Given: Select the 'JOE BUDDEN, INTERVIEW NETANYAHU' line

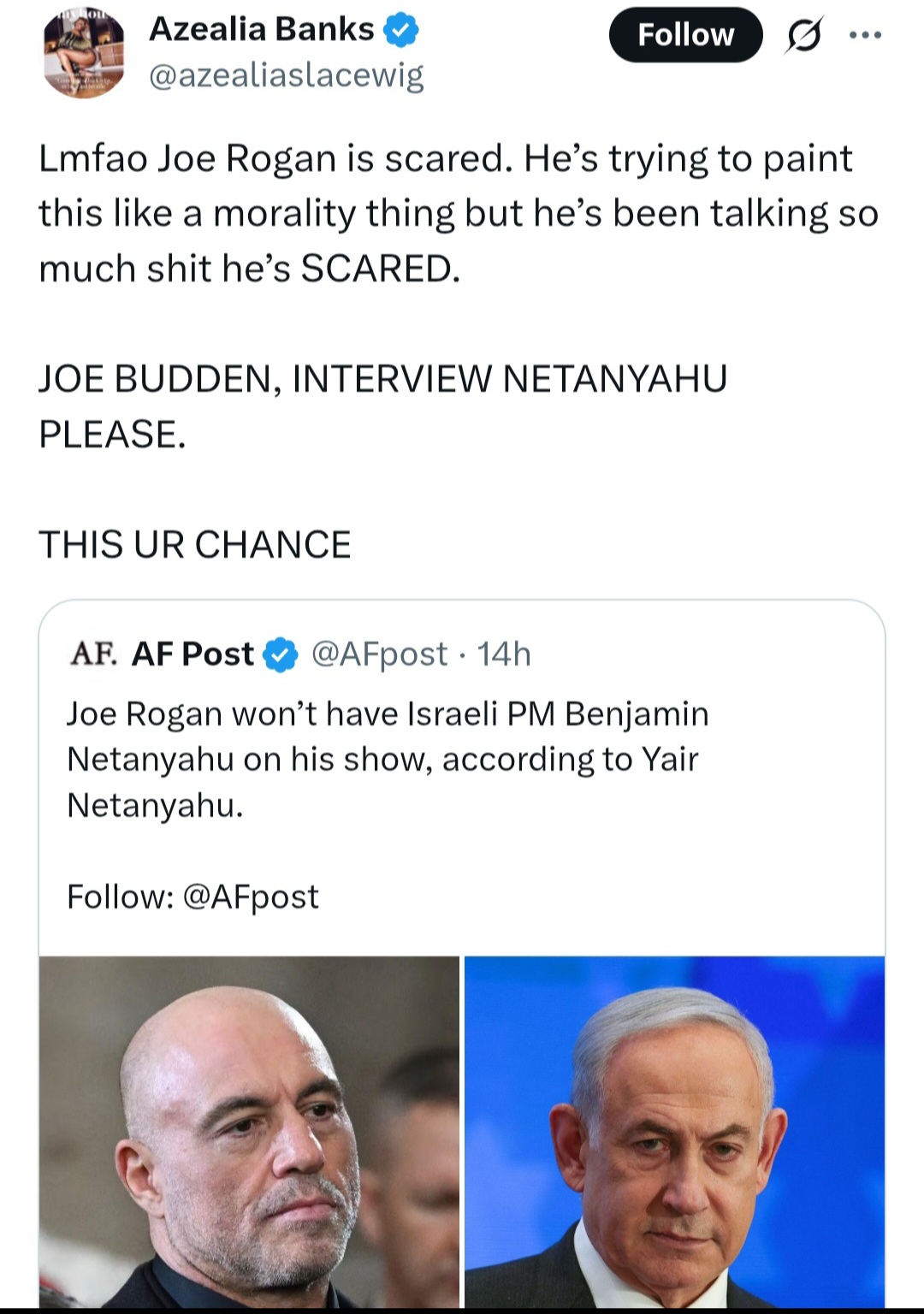Looking at the screenshot, I should tap(383, 379).
